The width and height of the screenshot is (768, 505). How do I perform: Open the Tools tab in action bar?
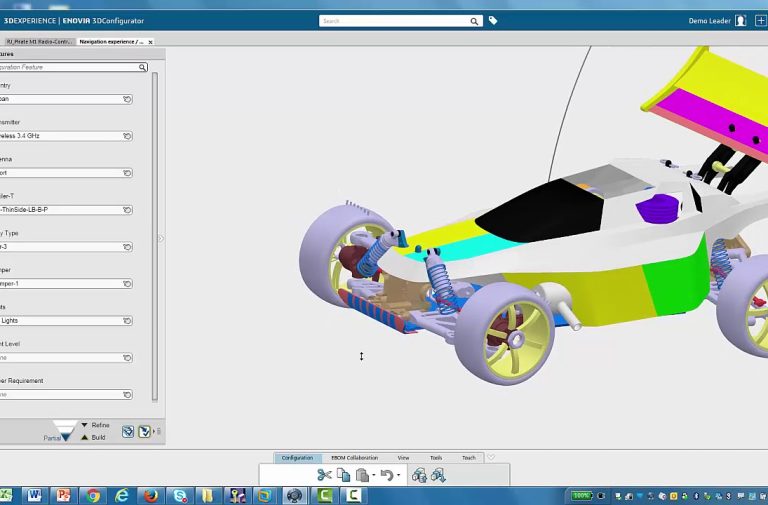(436, 458)
